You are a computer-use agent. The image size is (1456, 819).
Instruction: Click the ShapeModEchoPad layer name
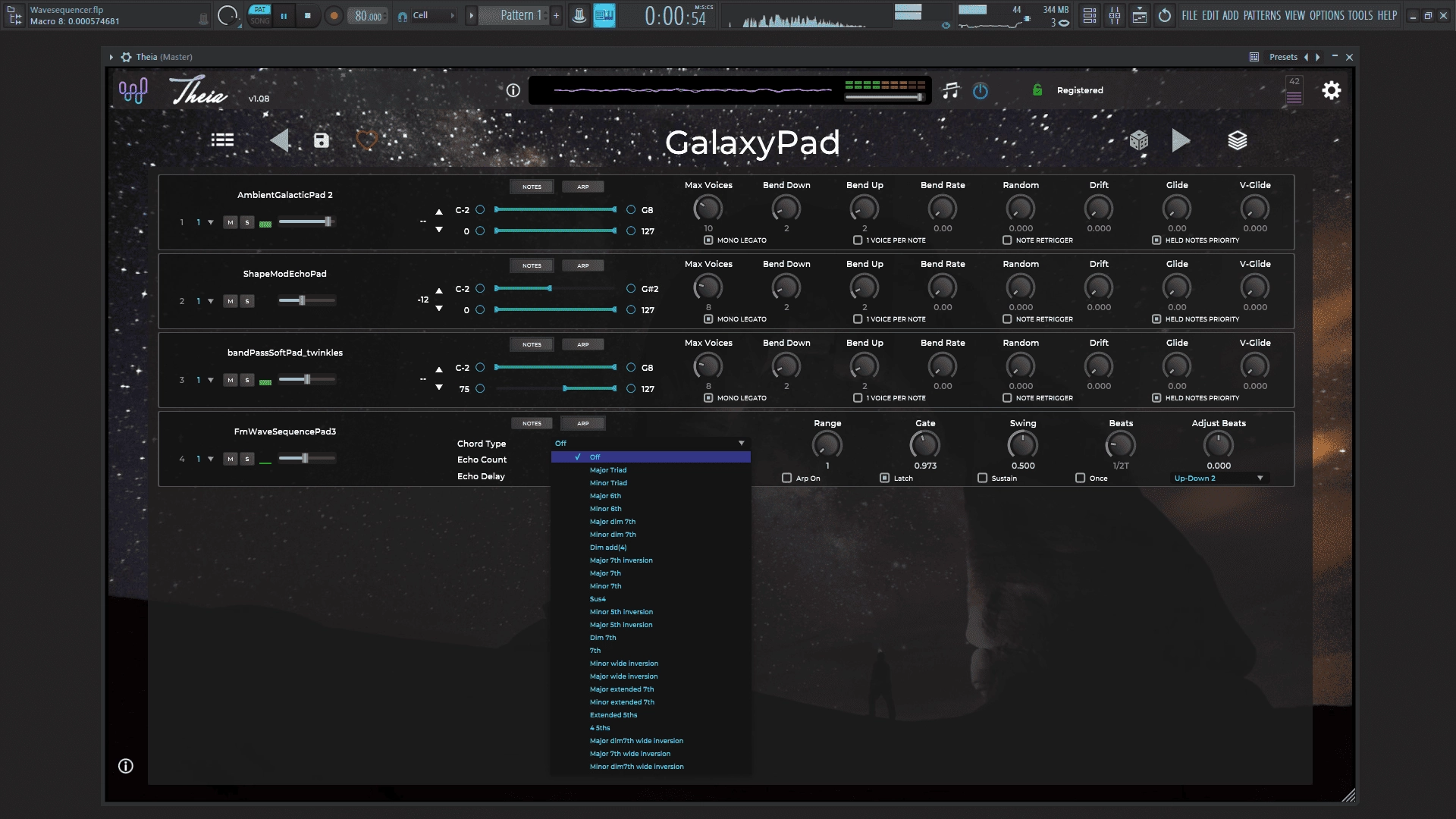pyautogui.click(x=284, y=274)
